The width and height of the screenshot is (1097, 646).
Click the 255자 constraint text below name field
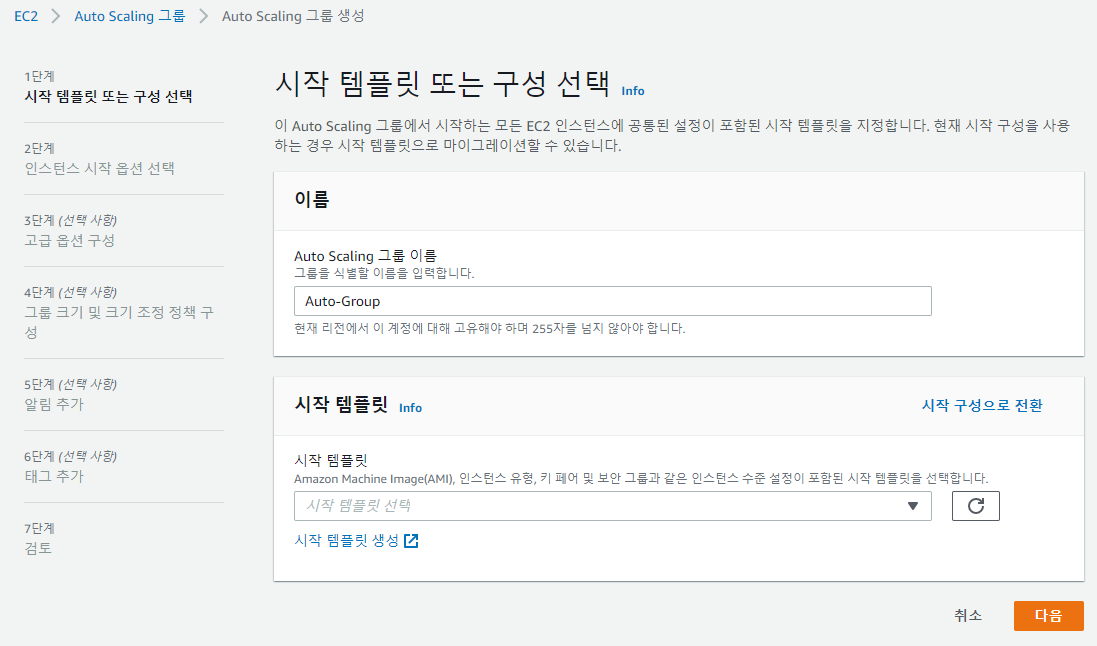(490, 328)
